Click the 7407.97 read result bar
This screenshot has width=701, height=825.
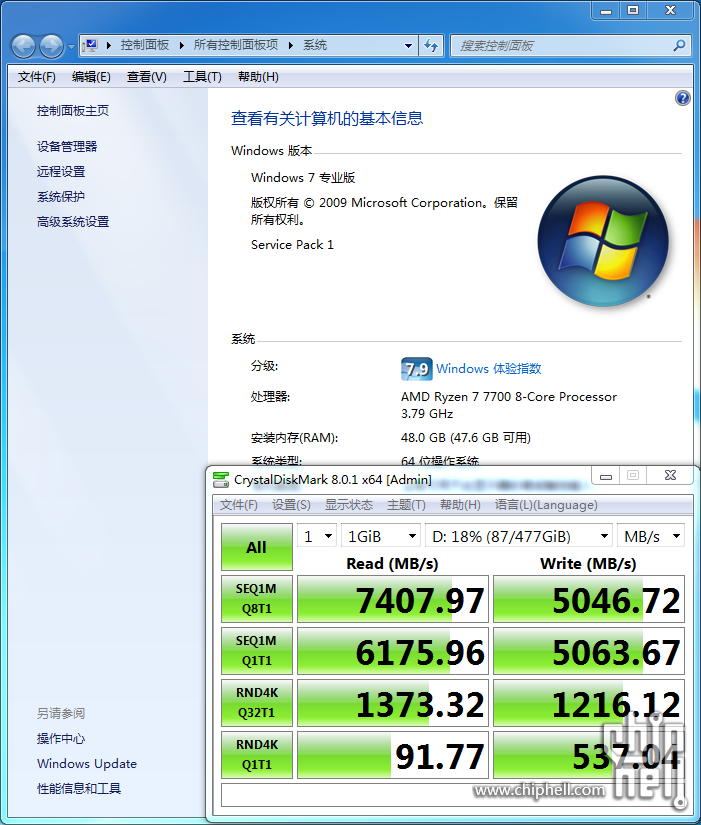click(393, 599)
